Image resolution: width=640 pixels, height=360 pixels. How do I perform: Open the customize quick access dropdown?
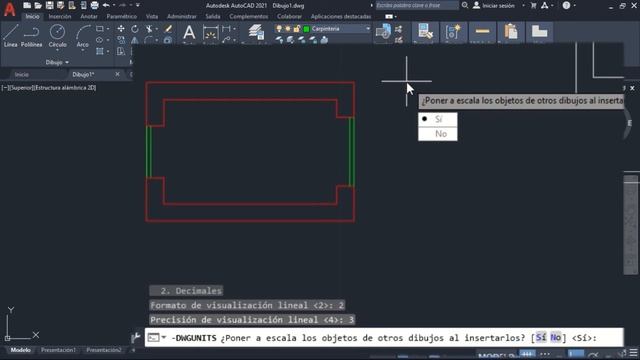pyautogui.click(x=138, y=5)
